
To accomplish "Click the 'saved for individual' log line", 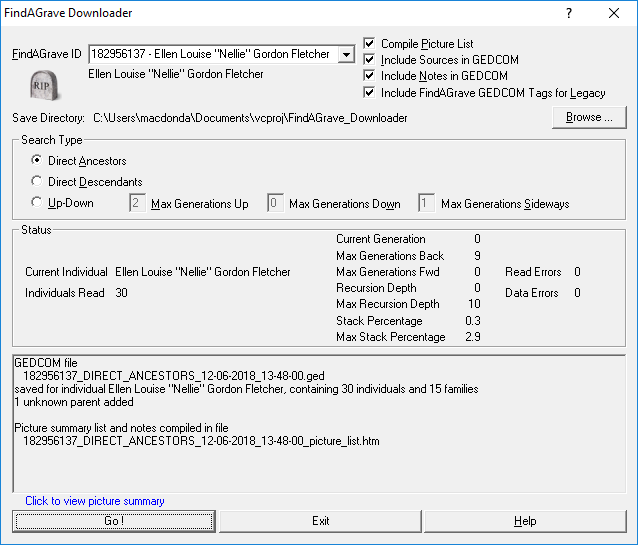I will (x=246, y=389).
